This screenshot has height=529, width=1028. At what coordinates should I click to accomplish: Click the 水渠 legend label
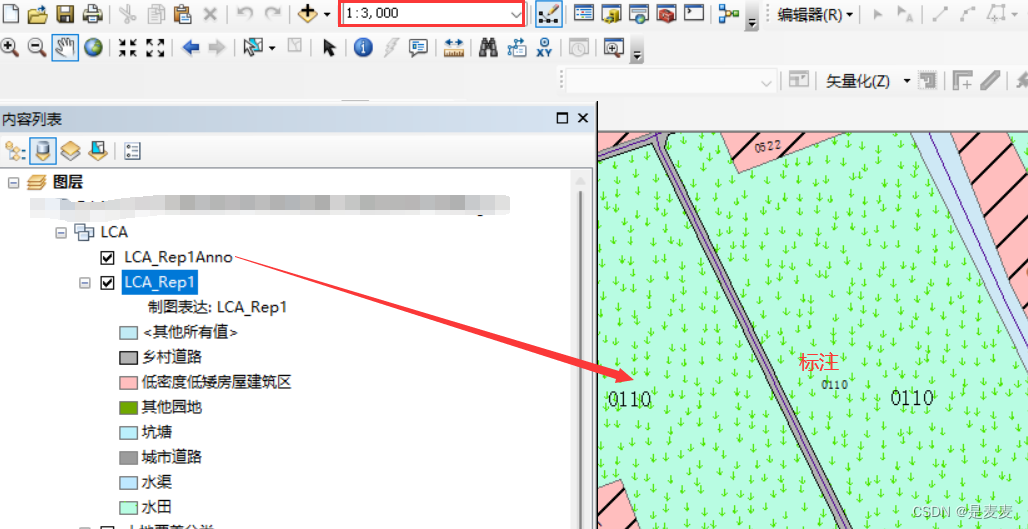pyautogui.click(x=157, y=482)
